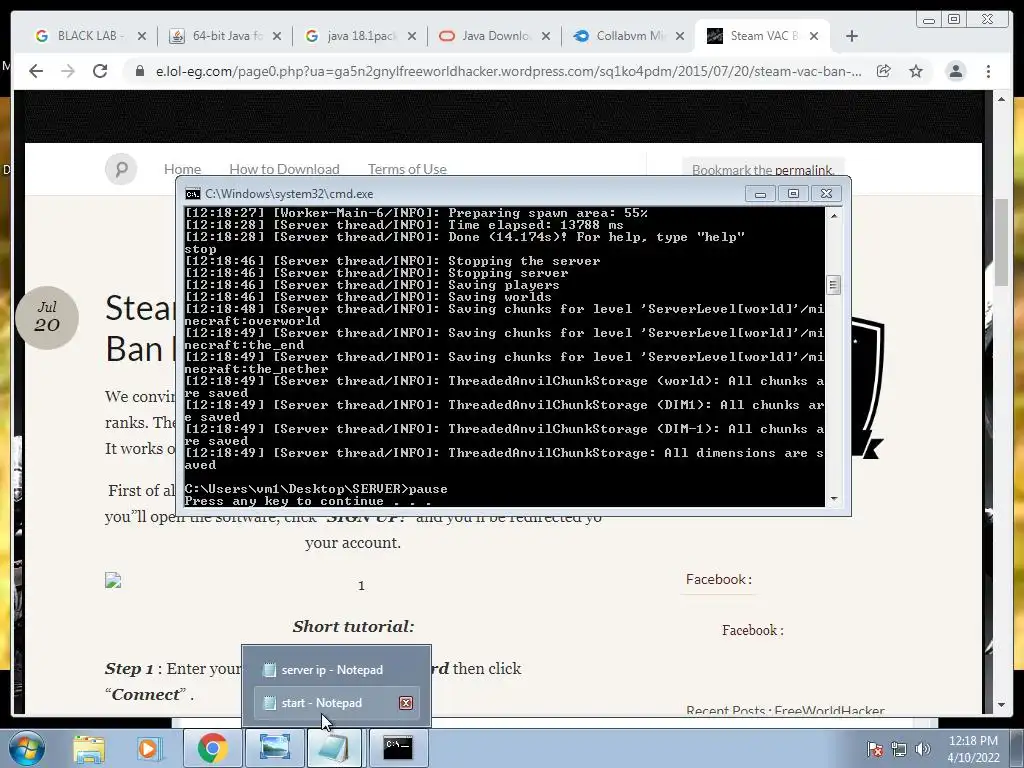Click the webpage search magnifier icon

[121, 169]
